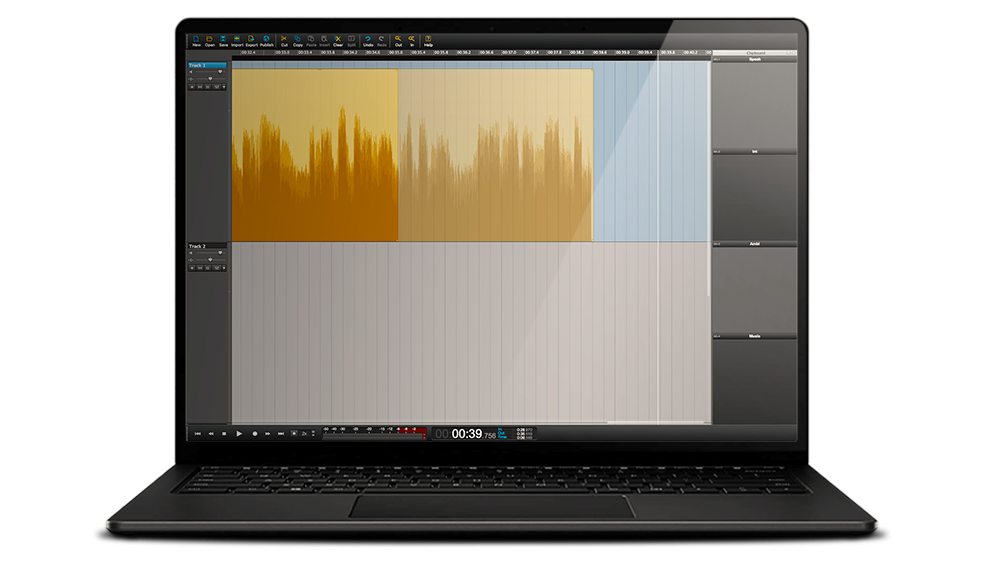Zoom out with the Out magnifier
Viewport: 984px width, 576px height.
coord(398,41)
